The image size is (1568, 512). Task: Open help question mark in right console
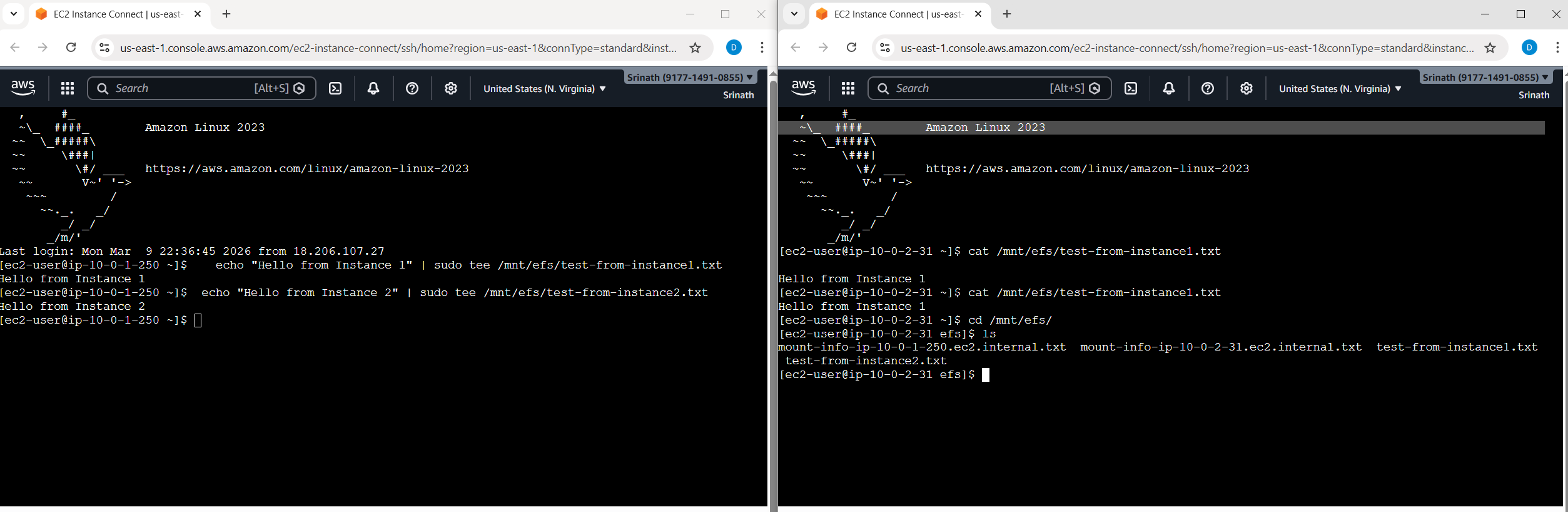[1207, 88]
